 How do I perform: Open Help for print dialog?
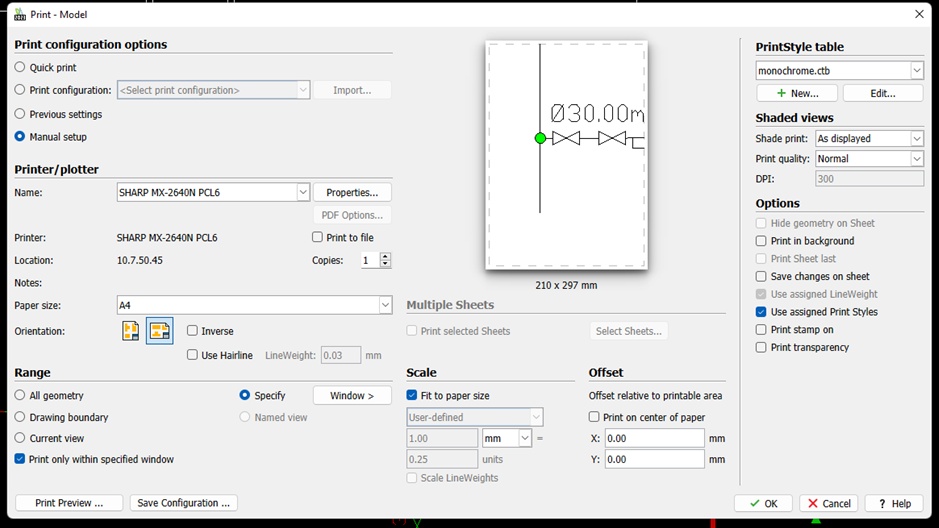pos(894,503)
